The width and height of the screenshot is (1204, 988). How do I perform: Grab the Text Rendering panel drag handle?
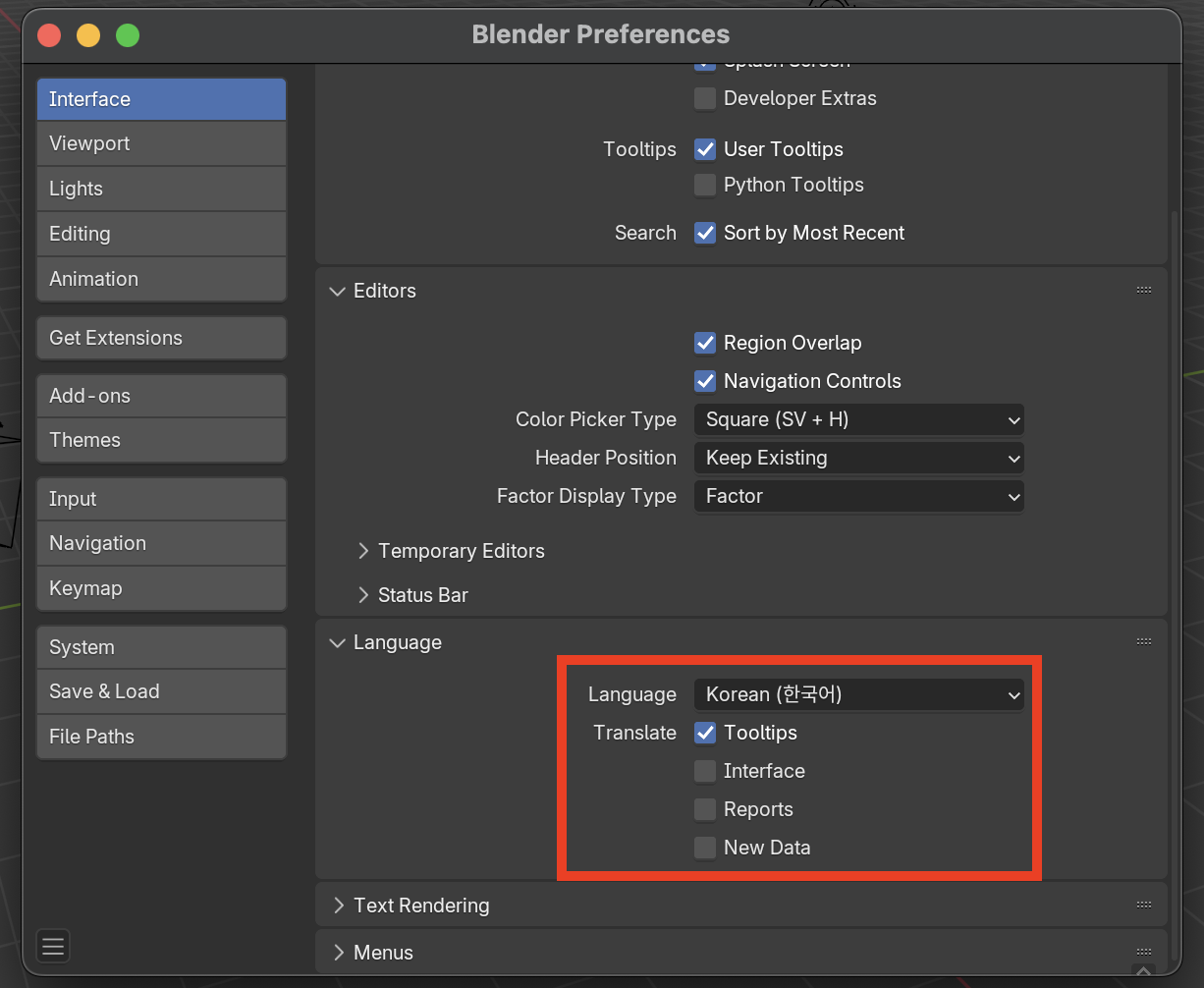click(x=1143, y=906)
